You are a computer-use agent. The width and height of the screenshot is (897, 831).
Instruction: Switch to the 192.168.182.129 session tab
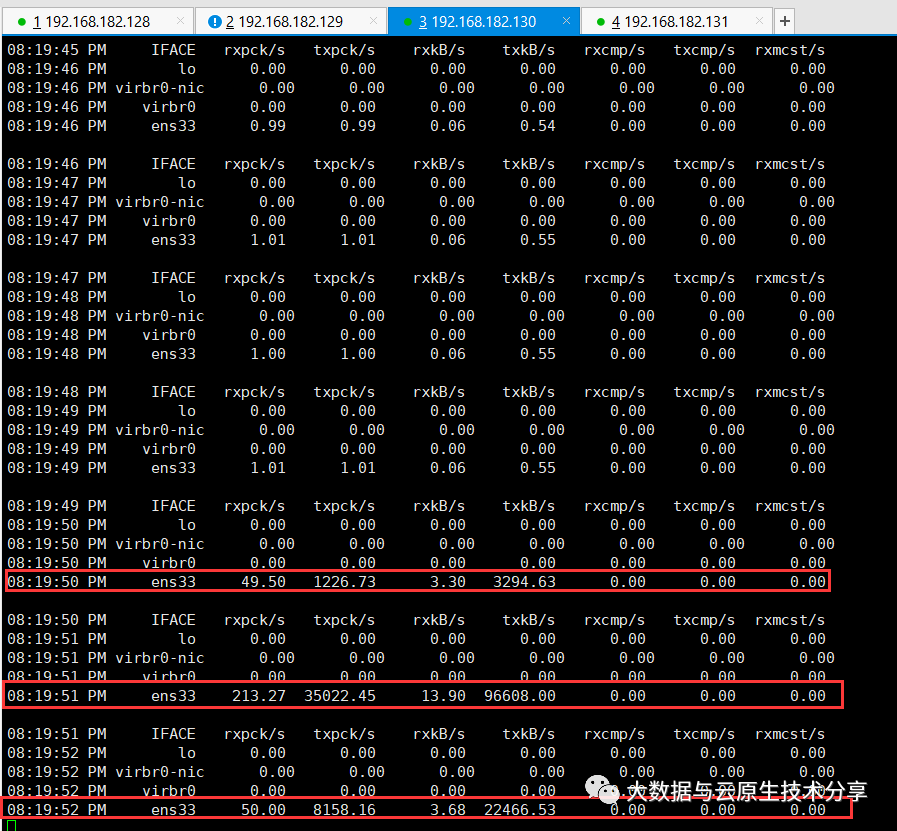(290, 22)
